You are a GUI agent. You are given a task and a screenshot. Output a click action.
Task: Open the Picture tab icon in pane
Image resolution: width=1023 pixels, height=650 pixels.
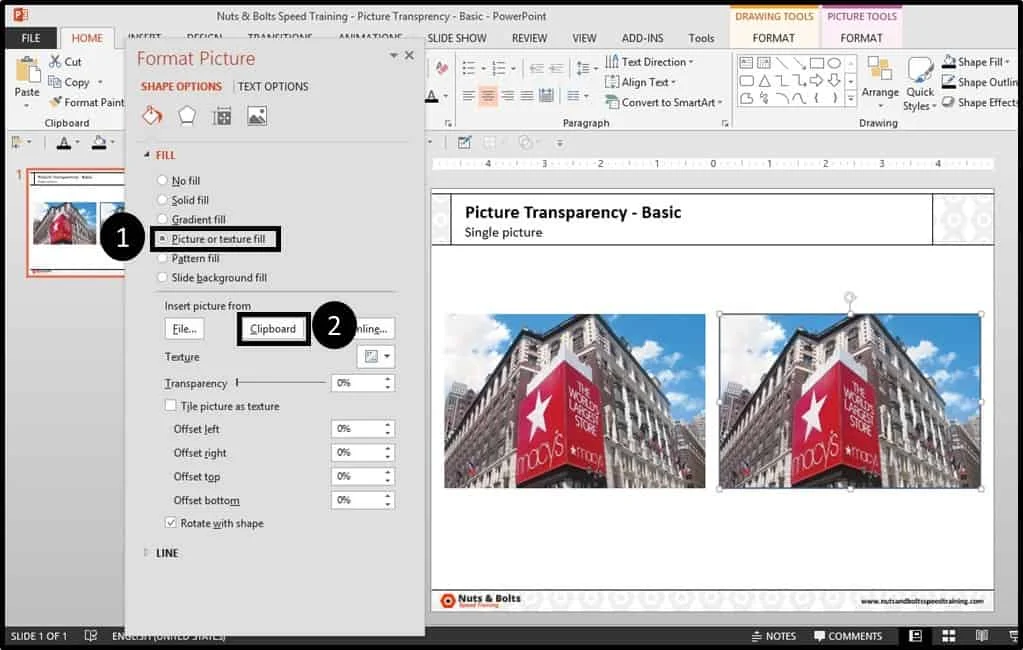(257, 116)
